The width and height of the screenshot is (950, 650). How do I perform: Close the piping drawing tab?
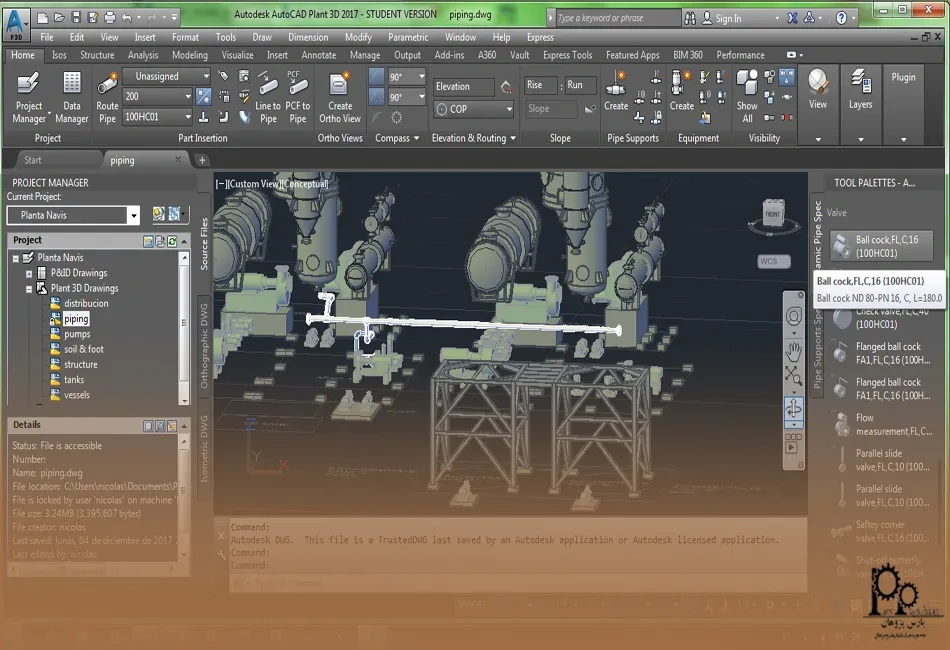(178, 160)
